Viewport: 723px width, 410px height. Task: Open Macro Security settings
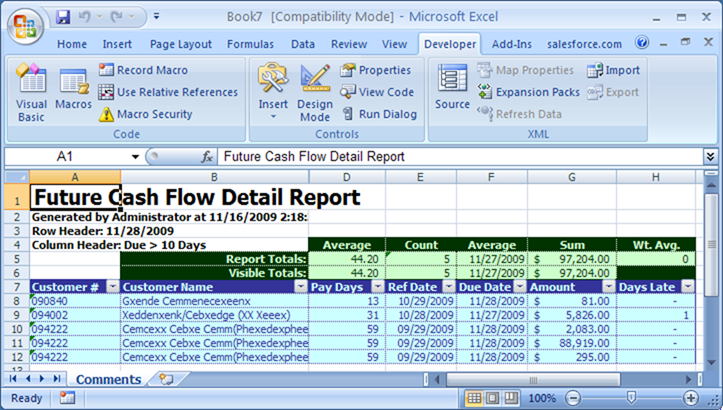(x=146, y=114)
